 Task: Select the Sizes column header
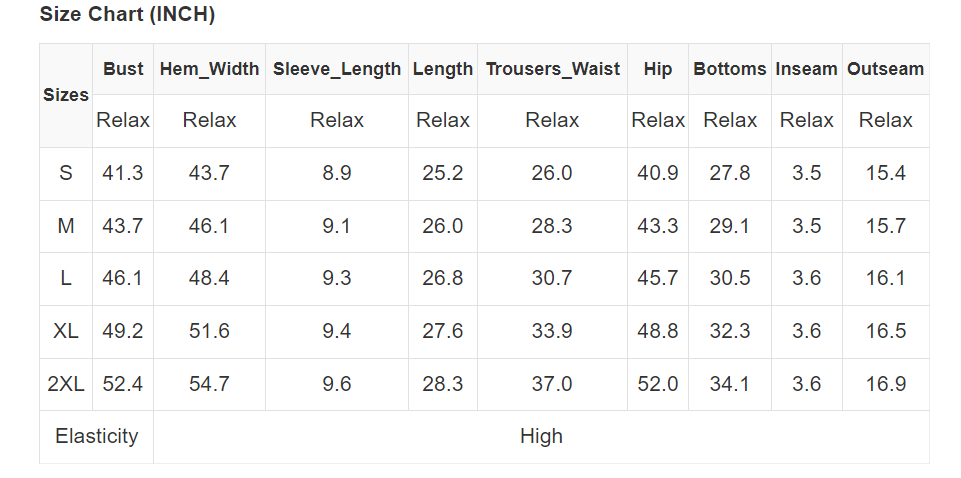[x=66, y=95]
